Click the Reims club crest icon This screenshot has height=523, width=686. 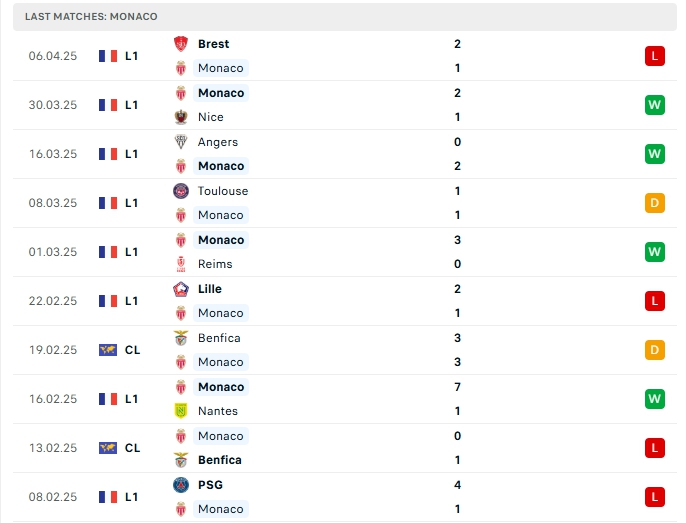coord(181,264)
